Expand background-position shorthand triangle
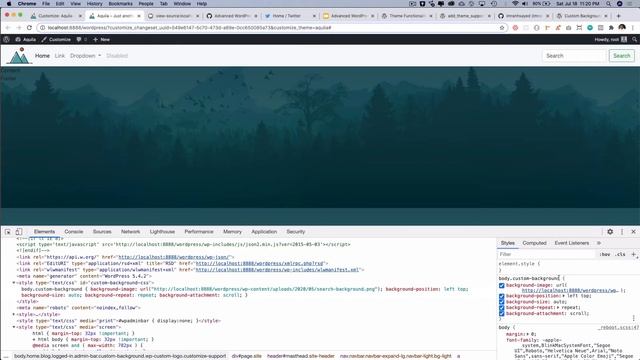Screen dimensions: 640x360 tap(564, 296)
